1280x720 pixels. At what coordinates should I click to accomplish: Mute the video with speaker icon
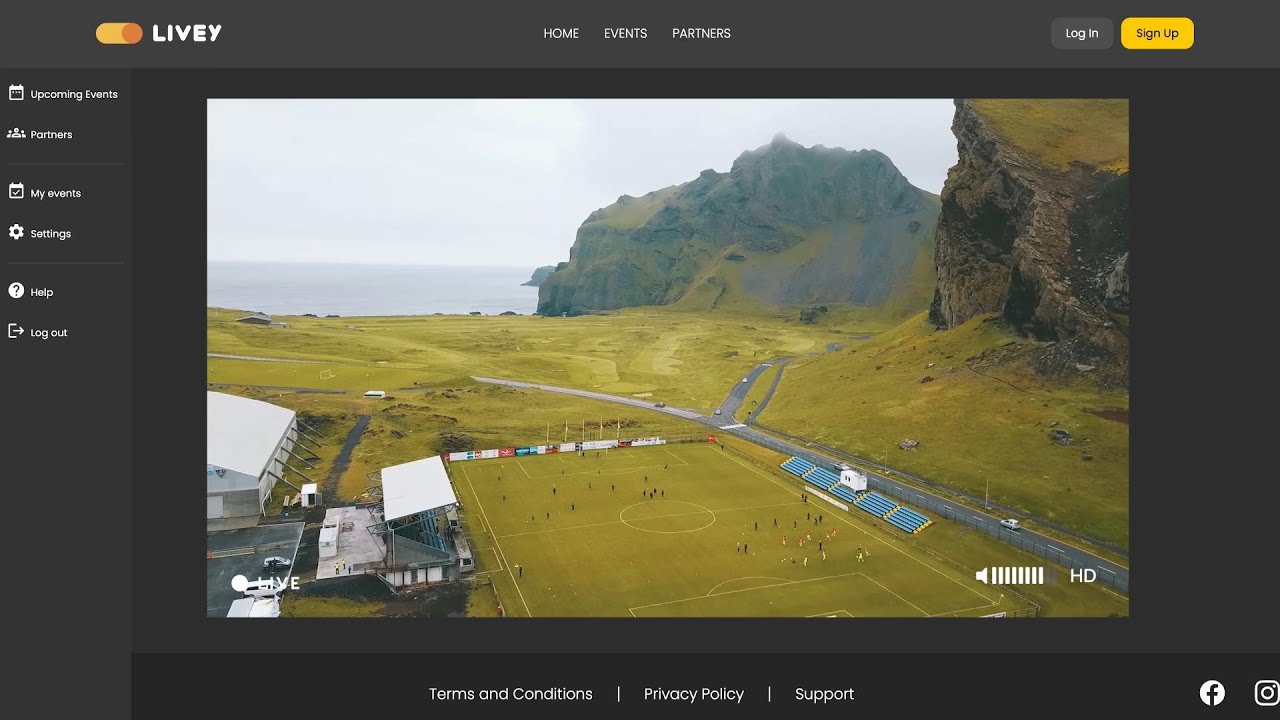tap(982, 576)
